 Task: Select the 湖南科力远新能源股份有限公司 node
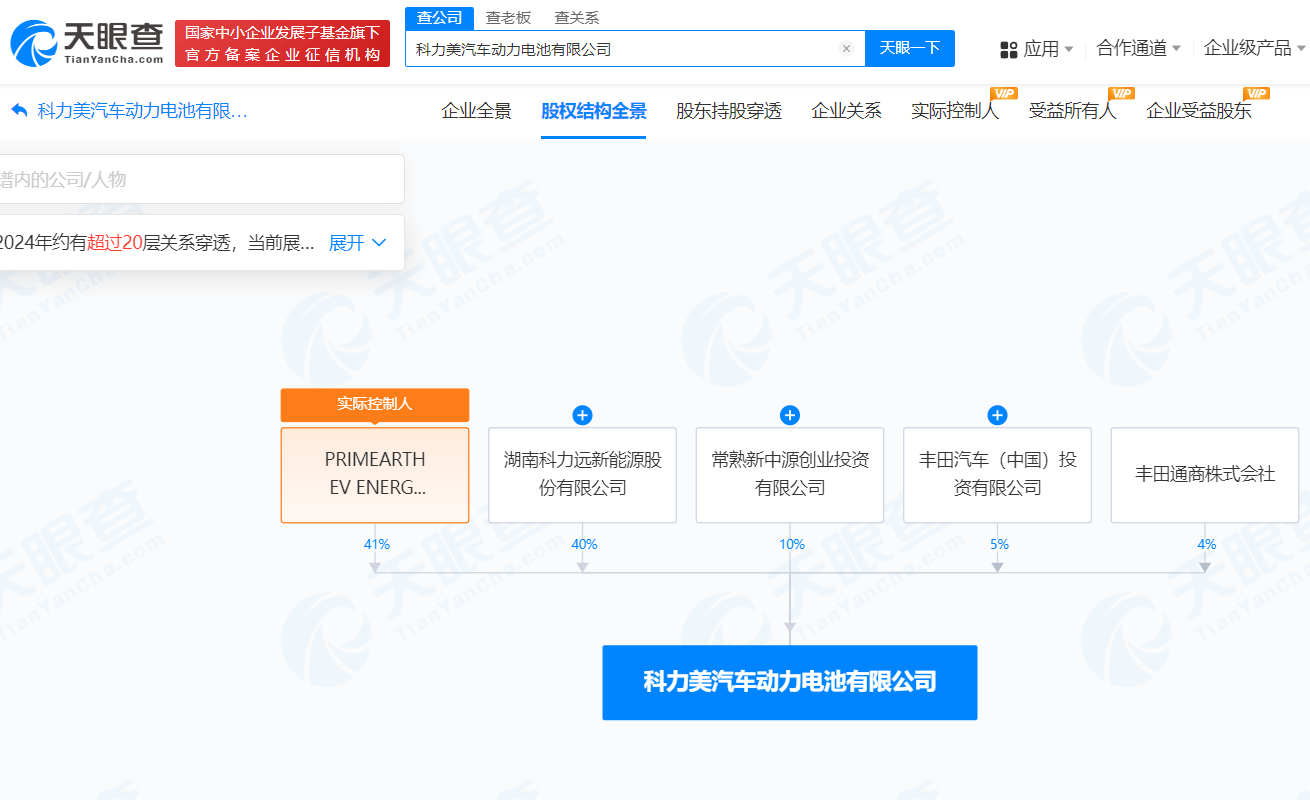point(582,475)
